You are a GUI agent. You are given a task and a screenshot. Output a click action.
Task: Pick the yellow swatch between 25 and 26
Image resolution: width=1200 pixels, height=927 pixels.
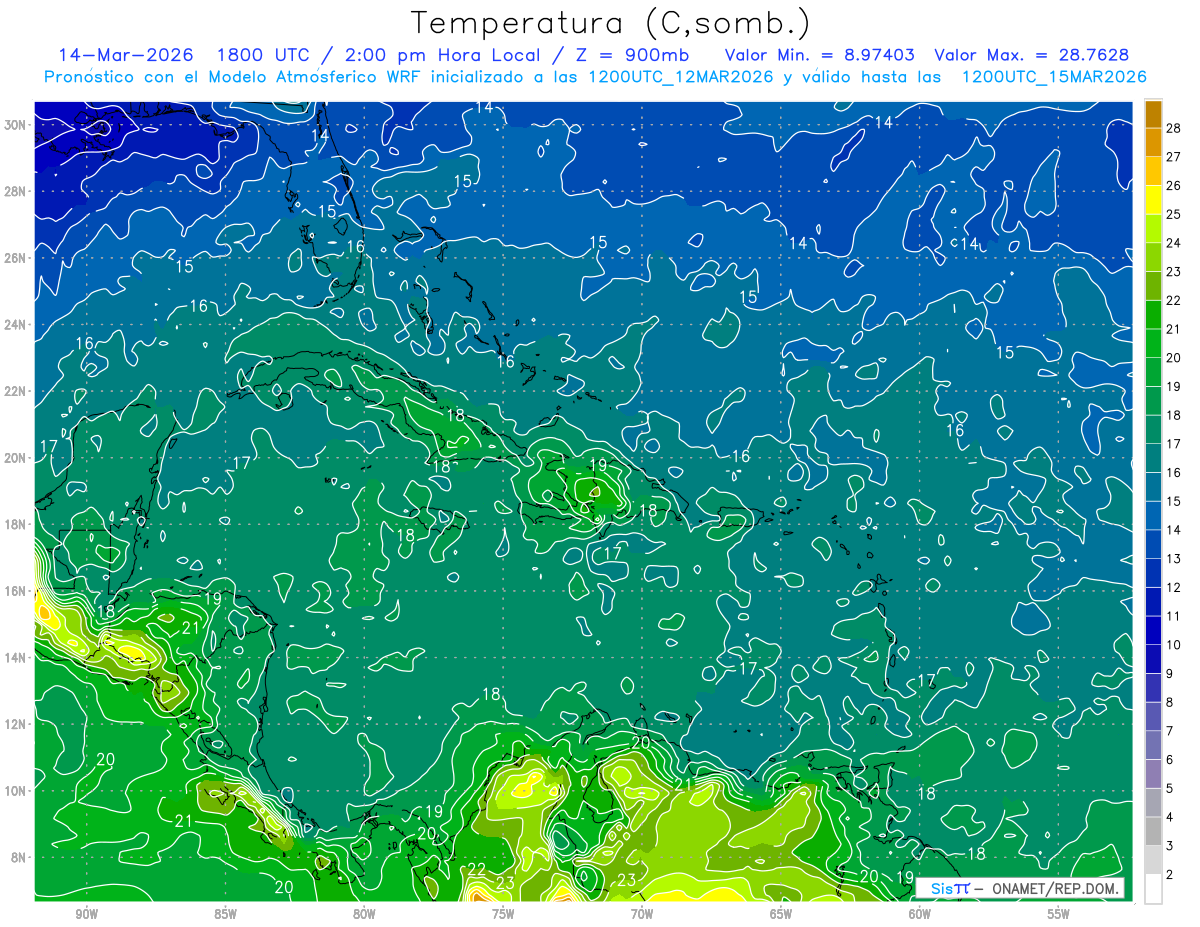coord(1153,199)
